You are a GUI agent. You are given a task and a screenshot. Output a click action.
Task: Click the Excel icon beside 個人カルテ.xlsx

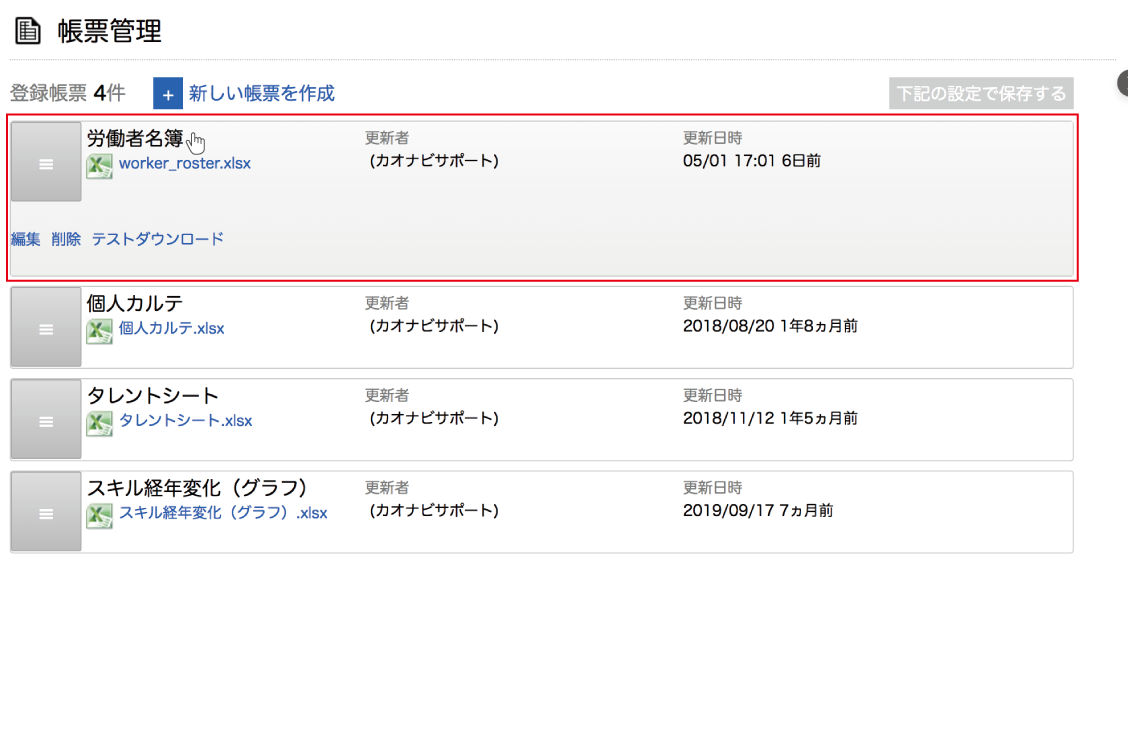pyautogui.click(x=99, y=330)
